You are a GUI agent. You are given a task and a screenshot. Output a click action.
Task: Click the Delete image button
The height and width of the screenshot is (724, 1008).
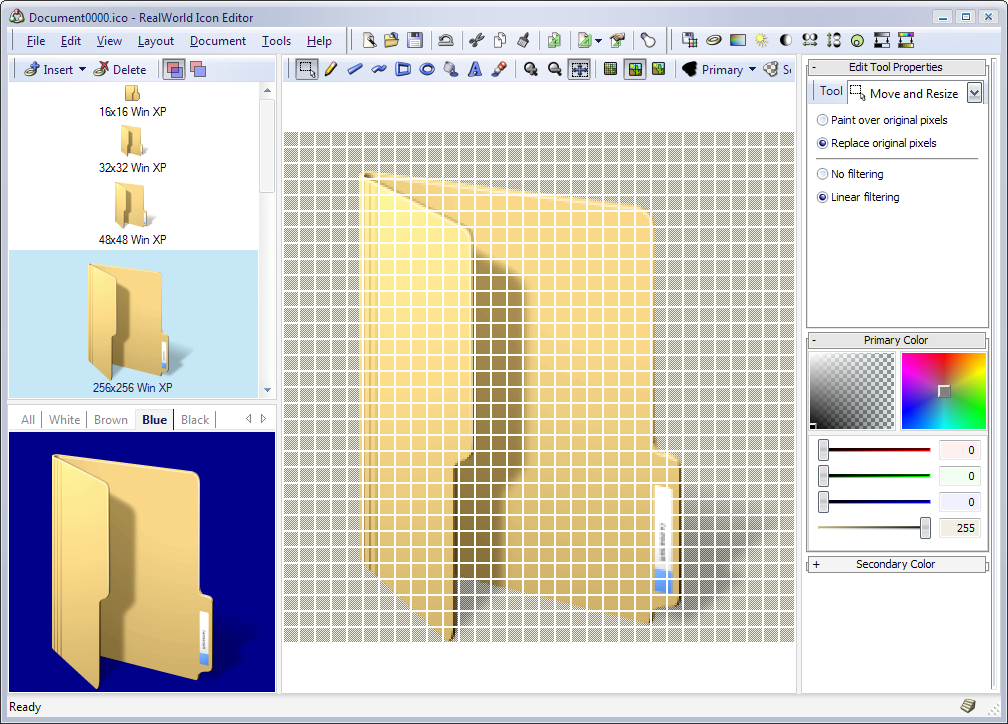(120, 69)
